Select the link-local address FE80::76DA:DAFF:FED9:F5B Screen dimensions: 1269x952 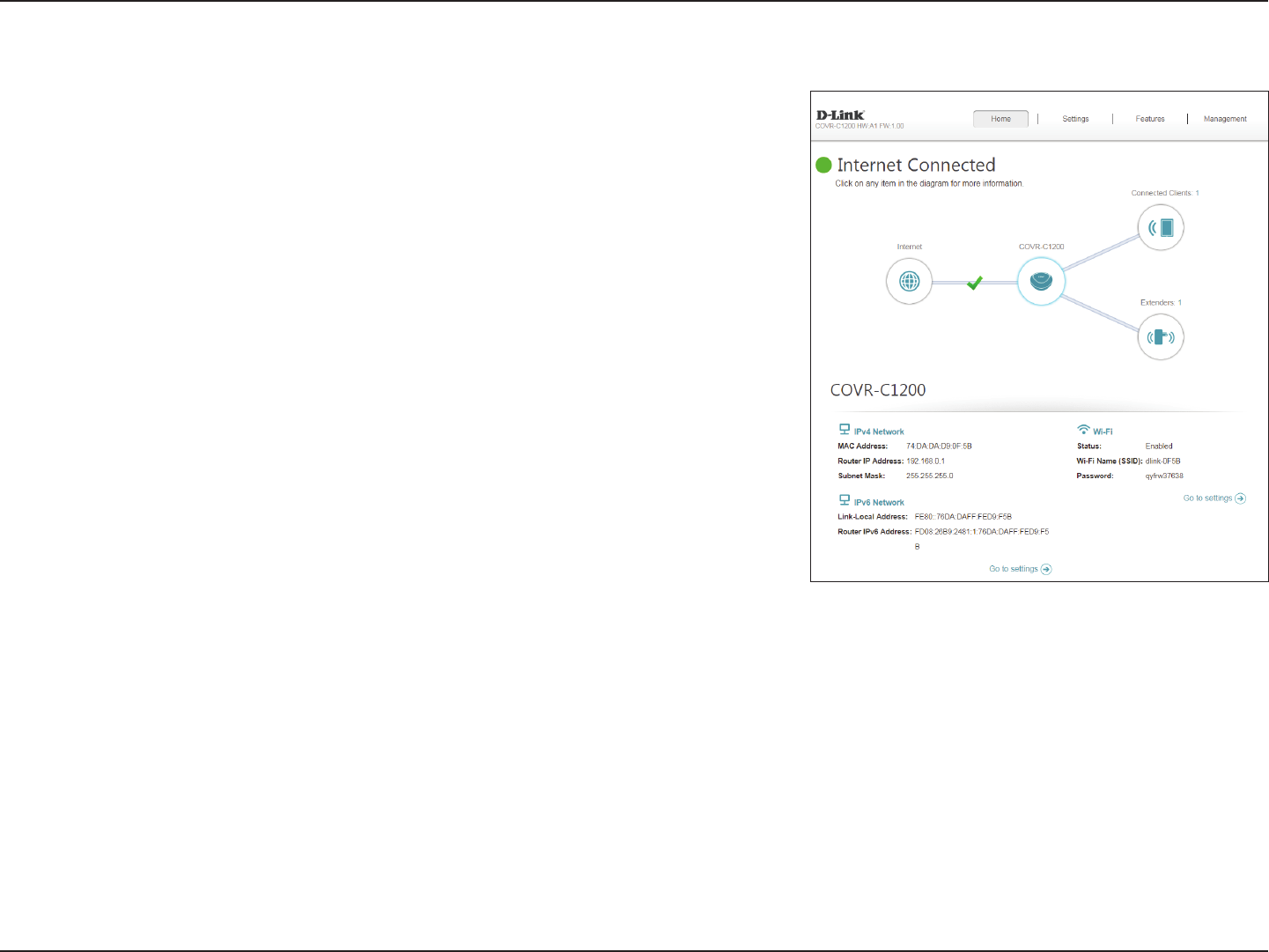pos(963,517)
